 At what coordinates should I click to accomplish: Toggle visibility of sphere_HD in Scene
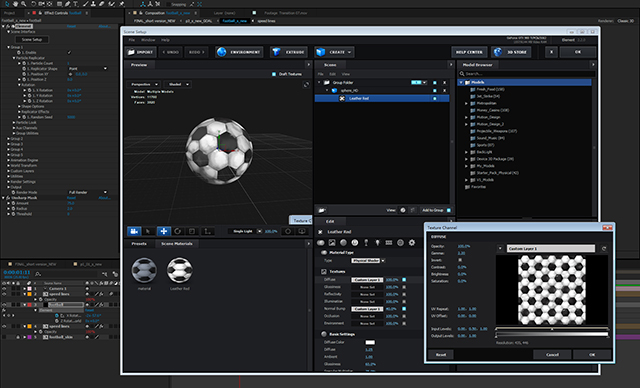coord(435,91)
